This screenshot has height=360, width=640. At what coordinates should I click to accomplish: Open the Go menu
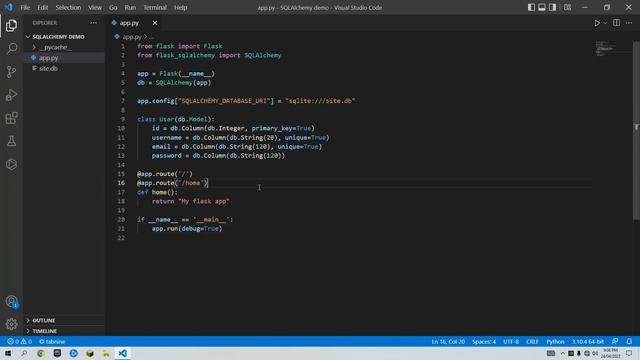coord(113,7)
